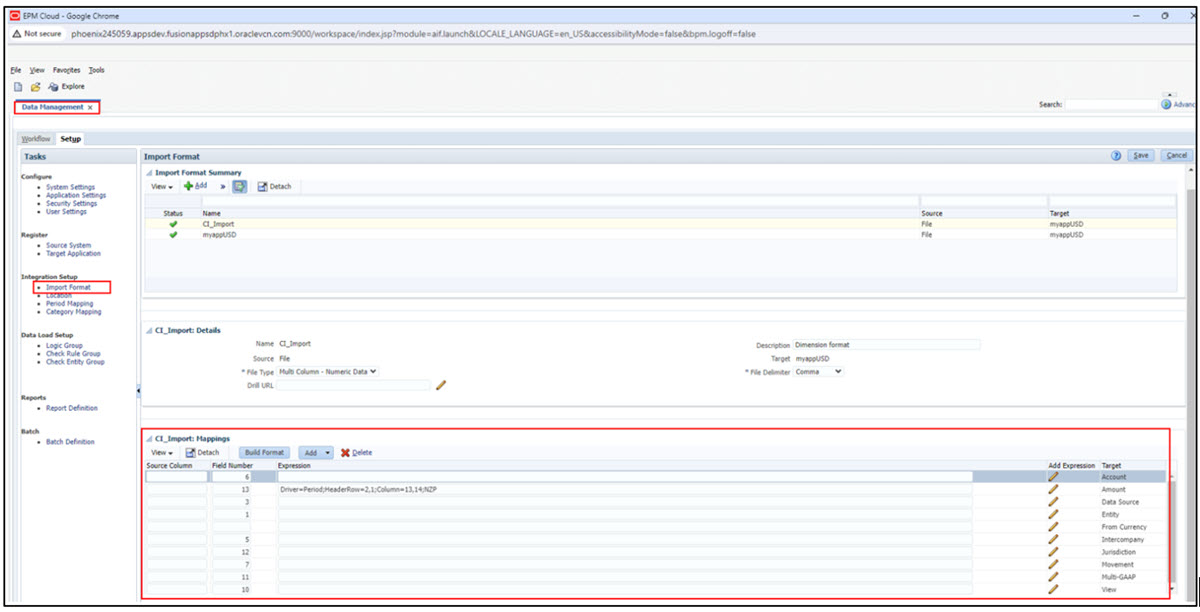Click Add Expression pencil for Multi-GAAP row
This screenshot has width=1200, height=612.
click(x=1052, y=577)
